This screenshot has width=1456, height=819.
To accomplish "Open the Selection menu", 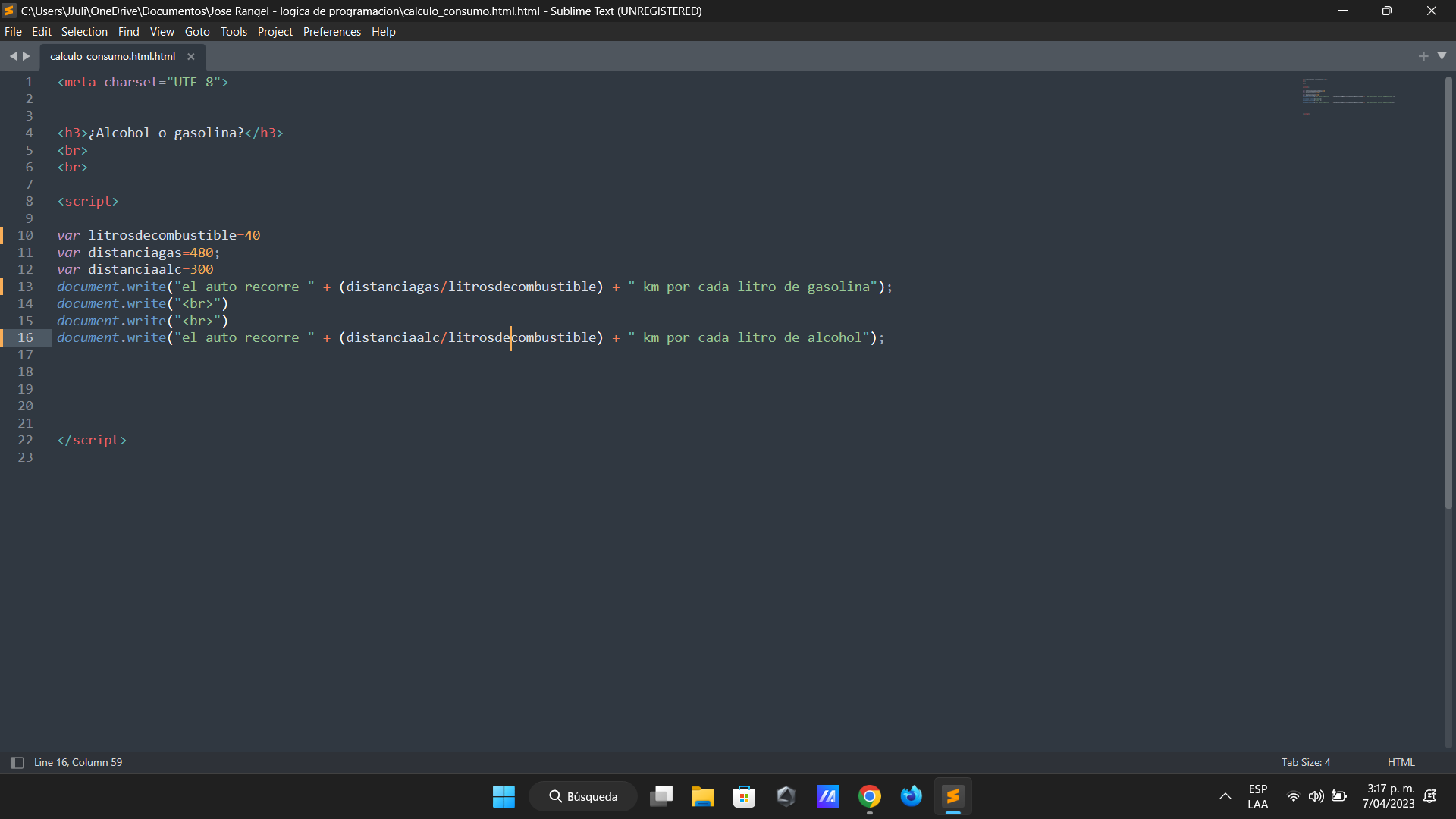I will (84, 32).
